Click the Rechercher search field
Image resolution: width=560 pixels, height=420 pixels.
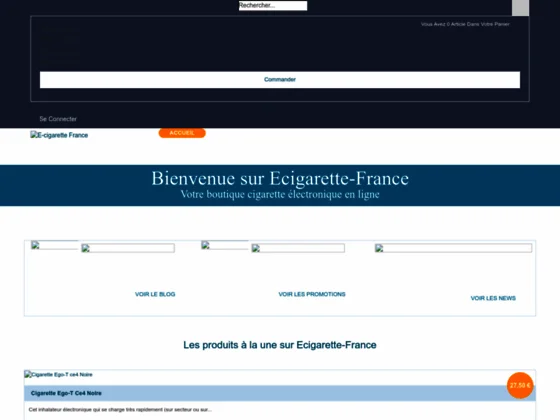[273, 5]
